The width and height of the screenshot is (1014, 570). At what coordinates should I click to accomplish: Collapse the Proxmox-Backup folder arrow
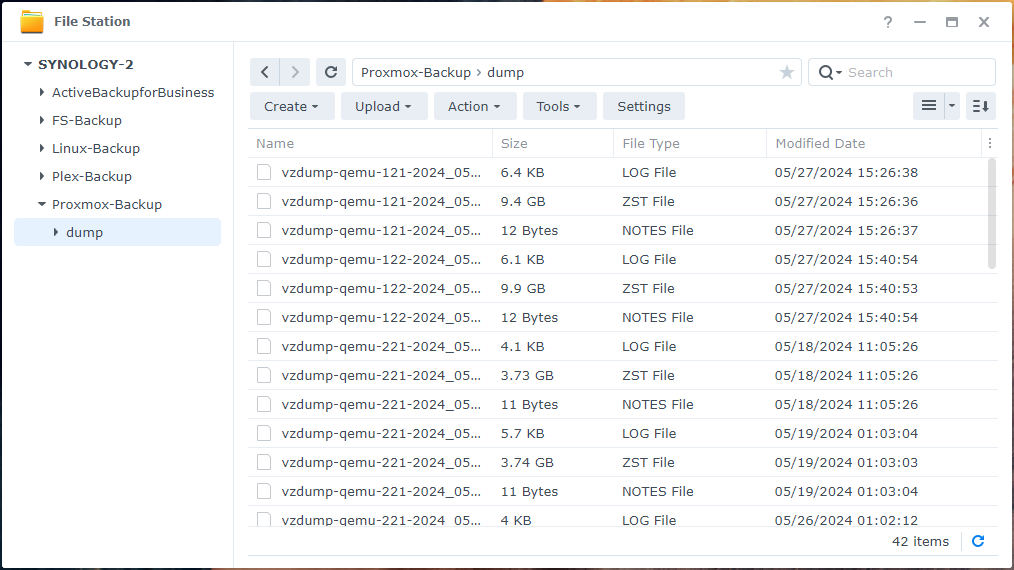pos(41,204)
